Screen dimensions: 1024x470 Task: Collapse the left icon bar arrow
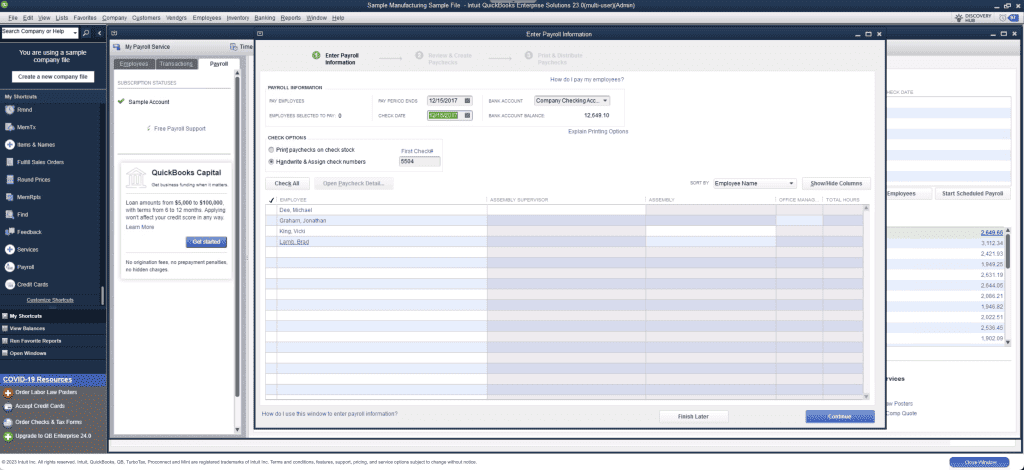tap(99, 33)
